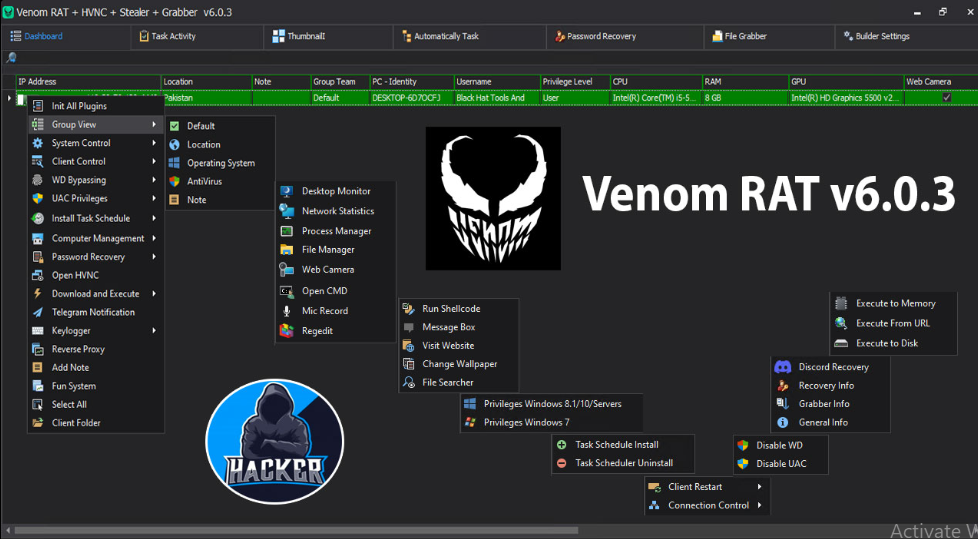Expand the Client Restart submenu
This screenshot has height=539, width=978.
point(759,487)
